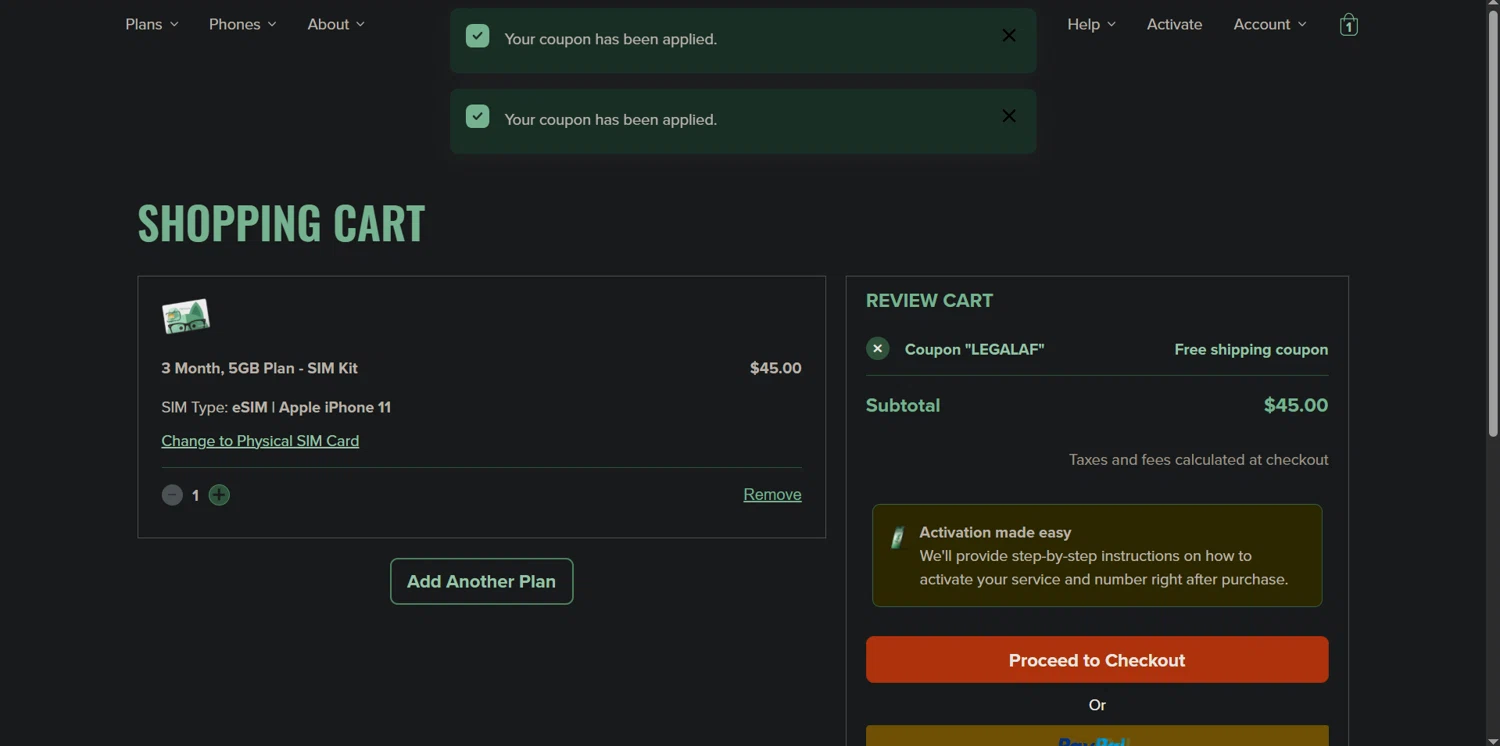
Task: Remove the 3 Month 5GB plan
Action: point(772,495)
